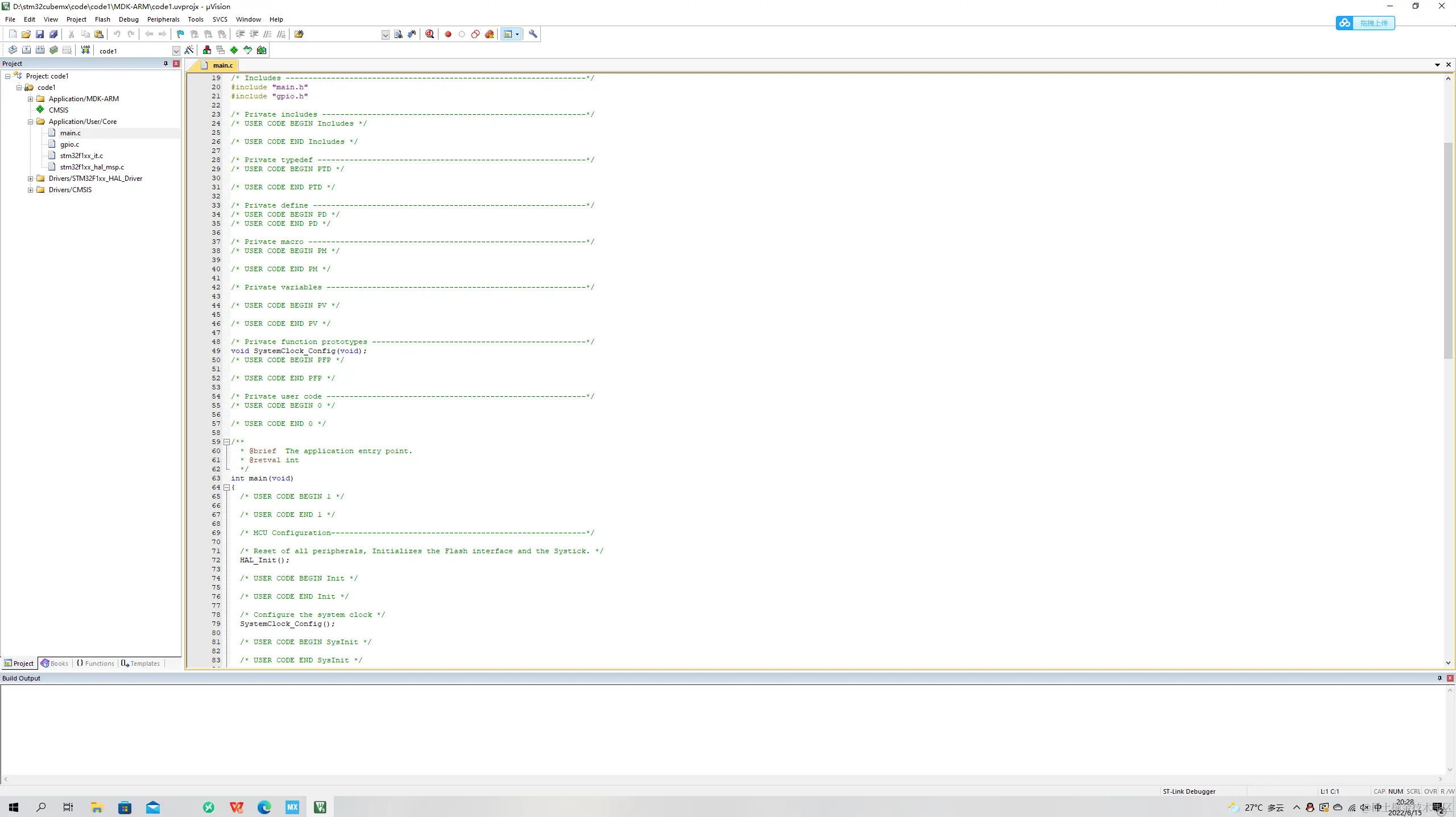Switch to the Functions tab
This screenshot has height=817, width=1456.
pyautogui.click(x=96, y=663)
